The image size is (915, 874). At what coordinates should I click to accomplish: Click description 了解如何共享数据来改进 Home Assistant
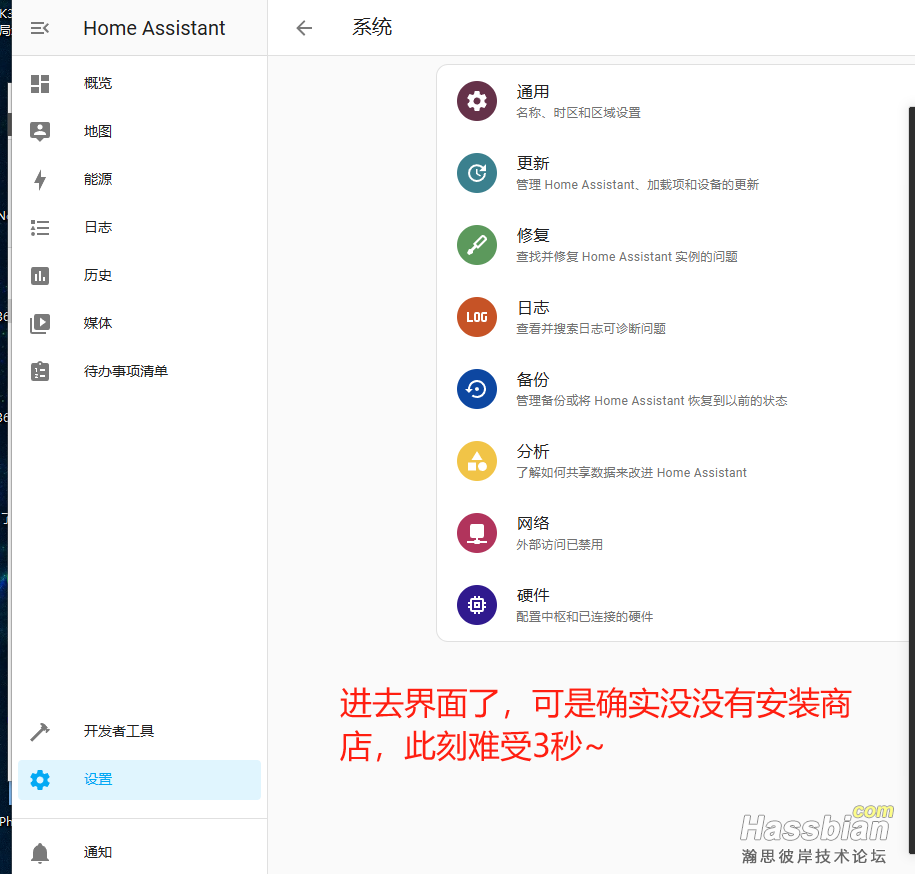point(631,473)
